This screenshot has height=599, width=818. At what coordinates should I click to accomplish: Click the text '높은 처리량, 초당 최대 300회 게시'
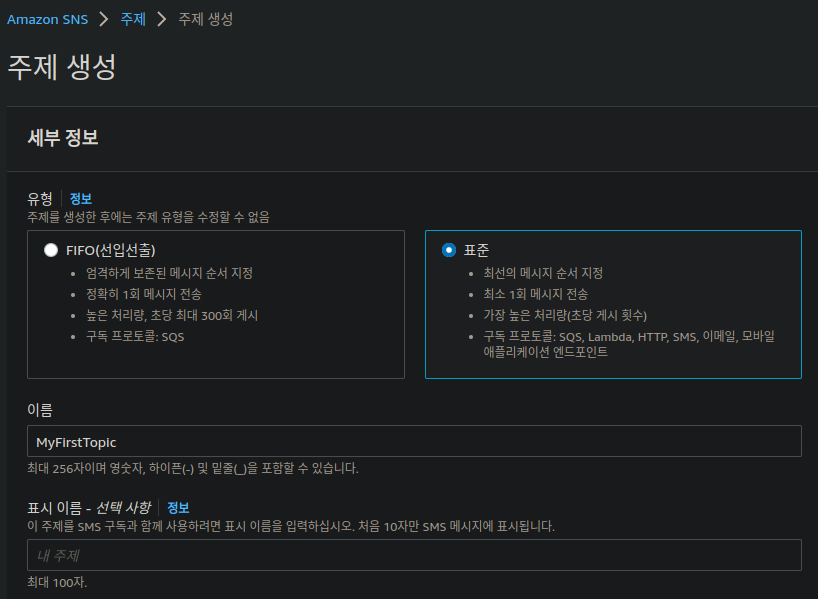(x=172, y=316)
